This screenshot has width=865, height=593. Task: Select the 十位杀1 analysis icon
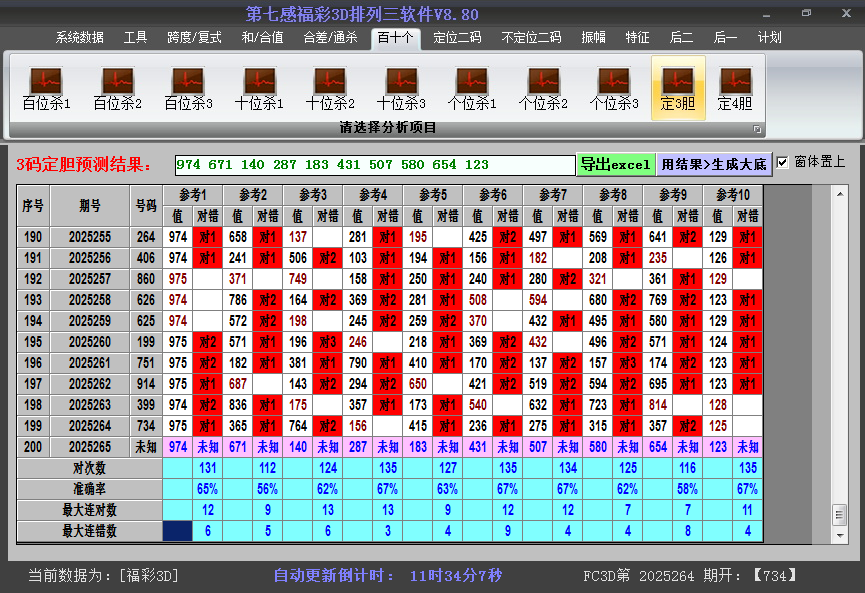[258, 85]
